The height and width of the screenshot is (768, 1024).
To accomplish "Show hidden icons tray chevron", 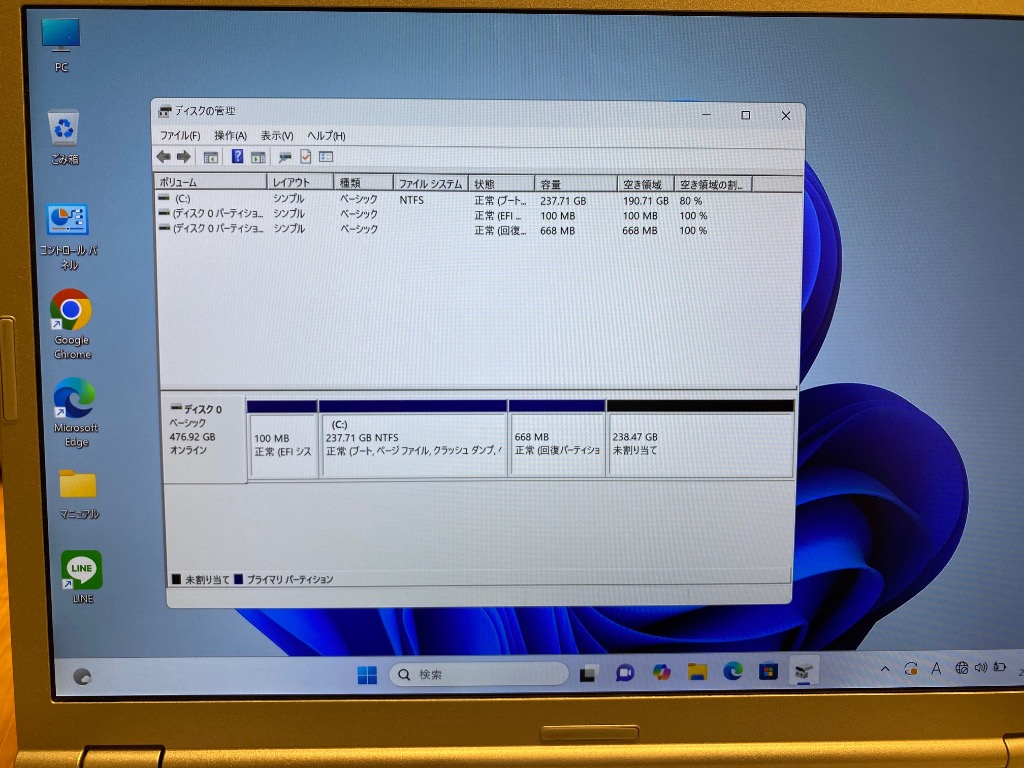I will 884,669.
